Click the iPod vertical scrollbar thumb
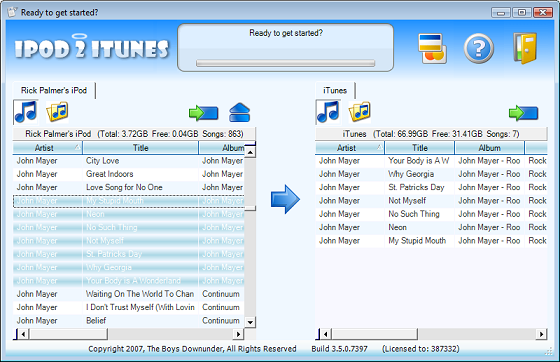This screenshot has height=362, width=560. (x=250, y=208)
